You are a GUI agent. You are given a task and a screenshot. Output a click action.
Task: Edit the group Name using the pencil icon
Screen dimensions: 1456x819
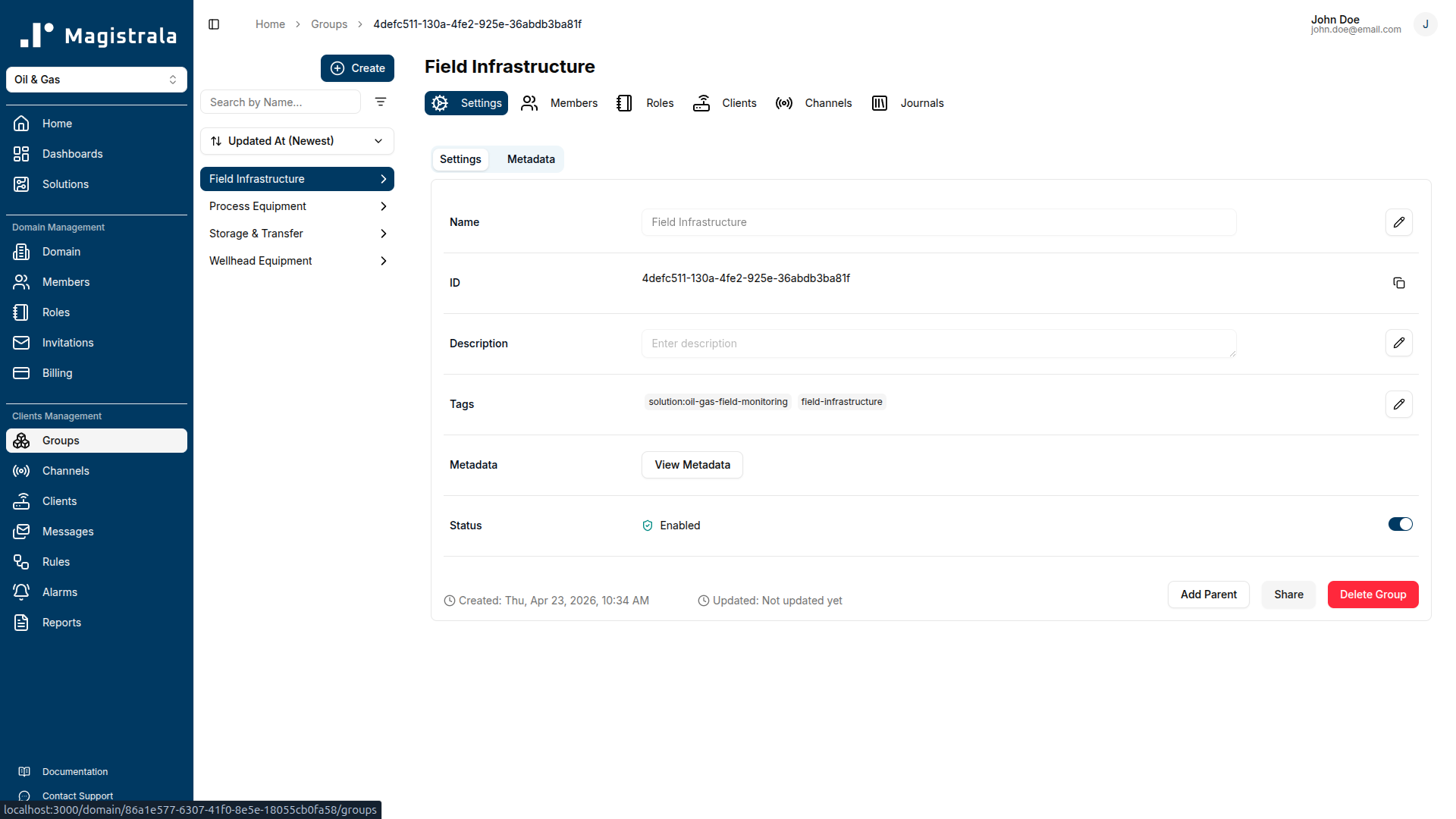tap(1399, 222)
